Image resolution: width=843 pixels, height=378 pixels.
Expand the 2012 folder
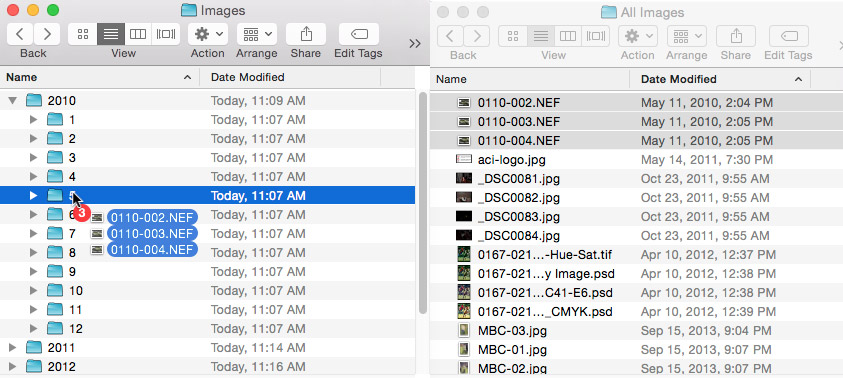pyautogui.click(x=13, y=367)
